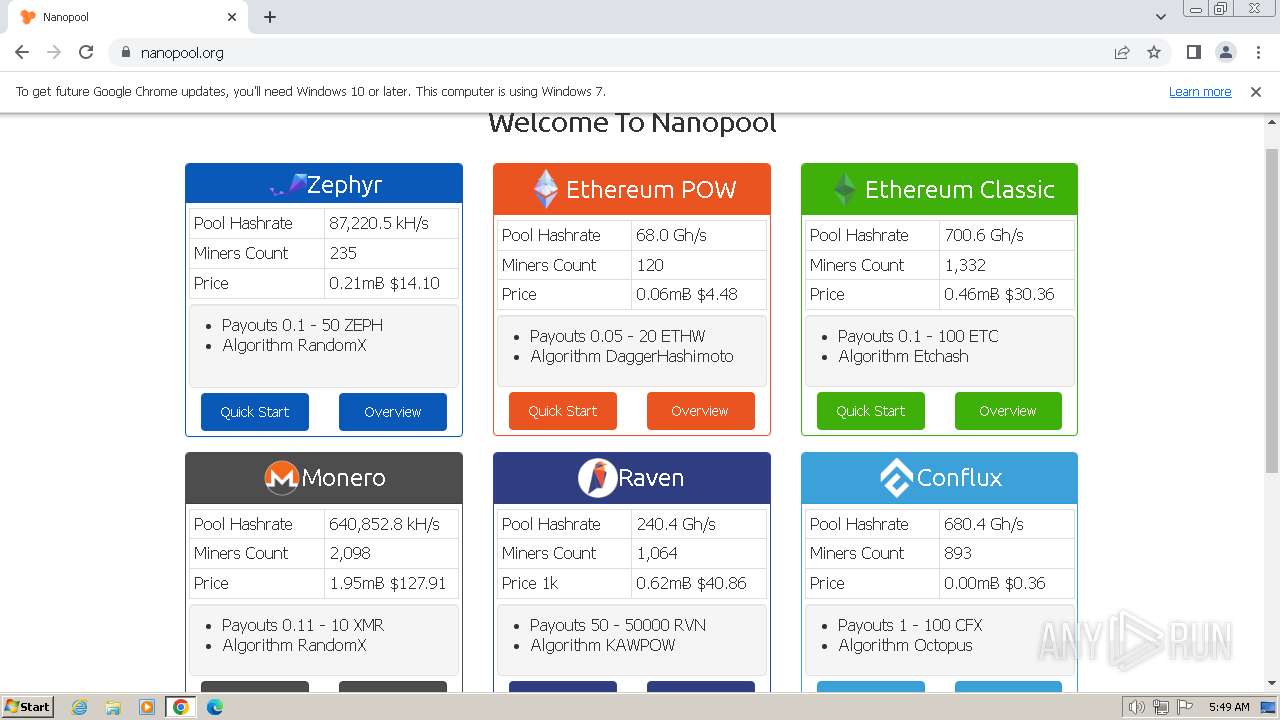The height and width of the screenshot is (720, 1280).
Task: Dismiss the Chrome update notification bar
Action: [1256, 92]
